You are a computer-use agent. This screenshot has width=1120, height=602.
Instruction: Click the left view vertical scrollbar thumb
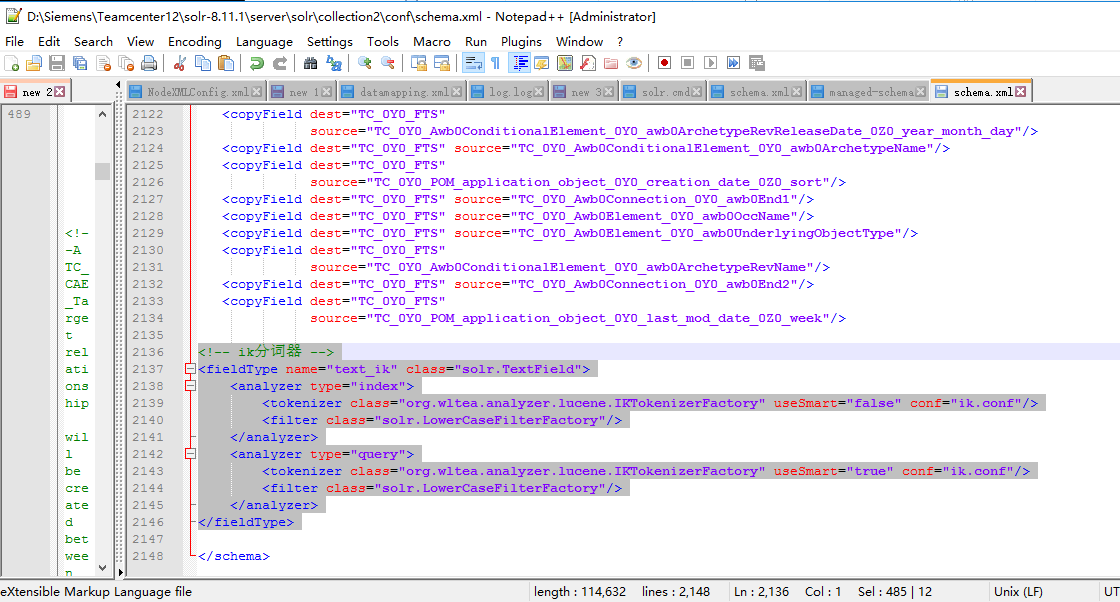(102, 171)
